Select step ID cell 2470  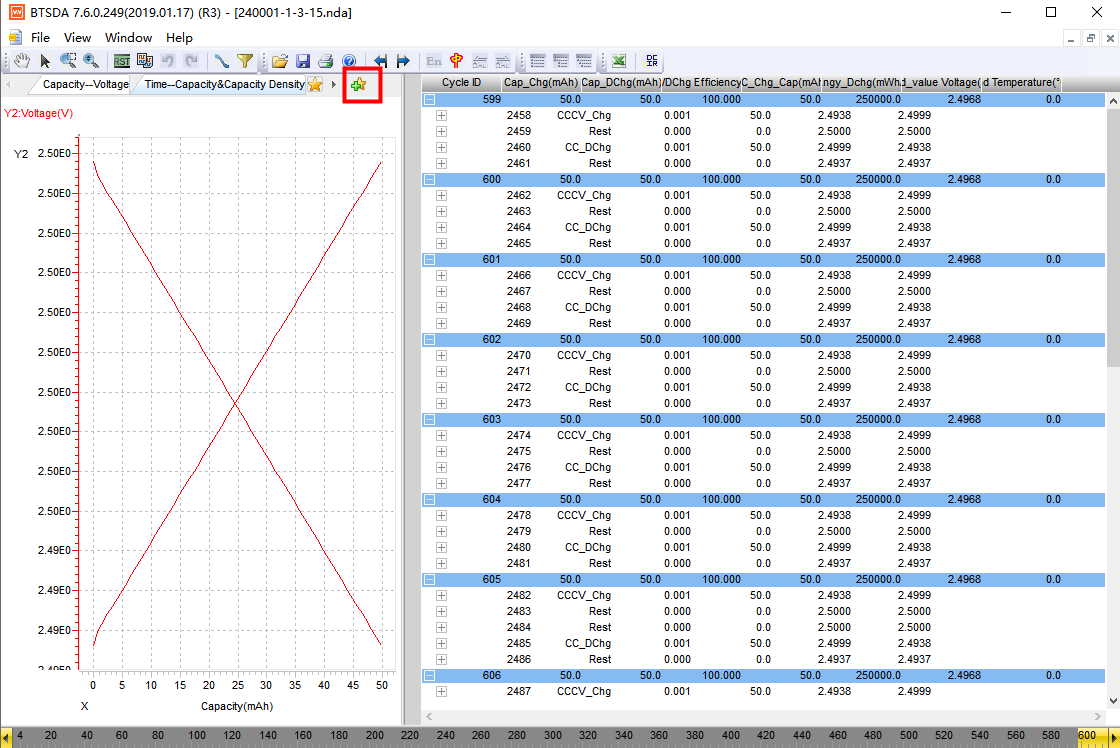pyautogui.click(x=519, y=355)
